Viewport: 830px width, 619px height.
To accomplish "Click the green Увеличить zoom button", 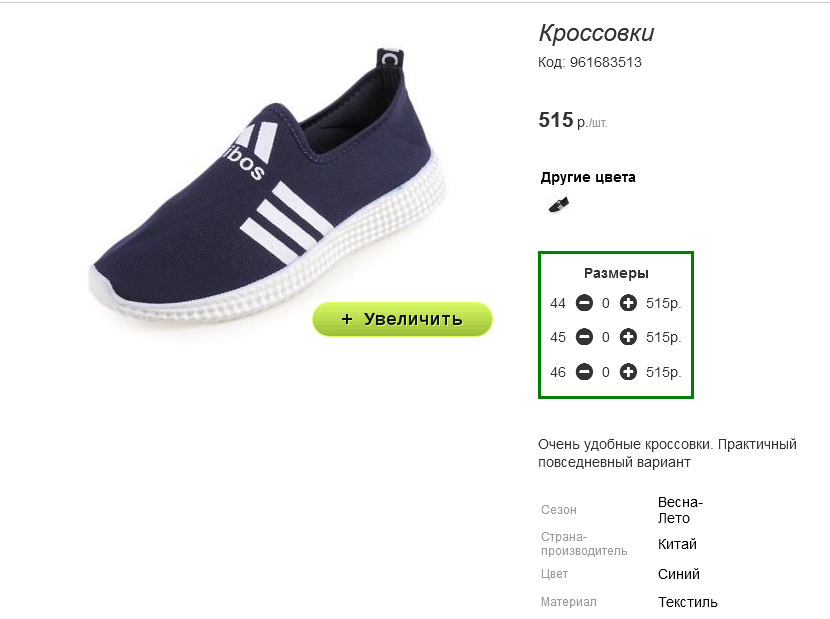I will tap(402, 319).
